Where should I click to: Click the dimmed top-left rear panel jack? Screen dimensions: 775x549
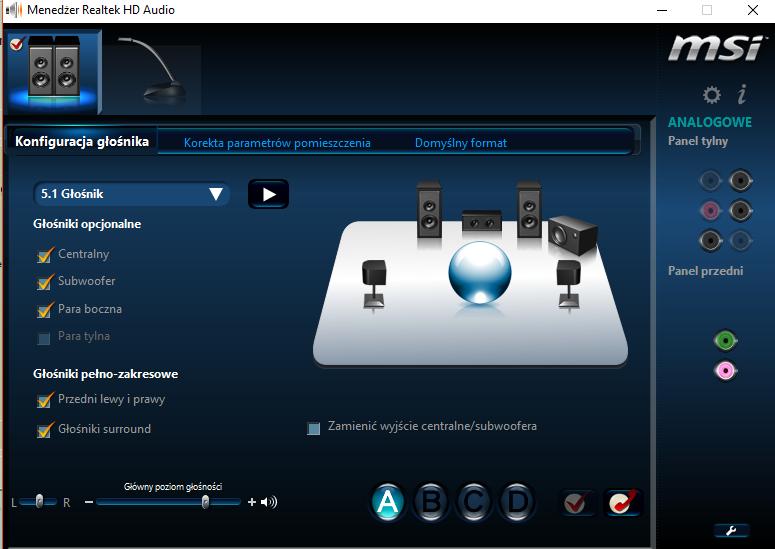pyautogui.click(x=710, y=181)
